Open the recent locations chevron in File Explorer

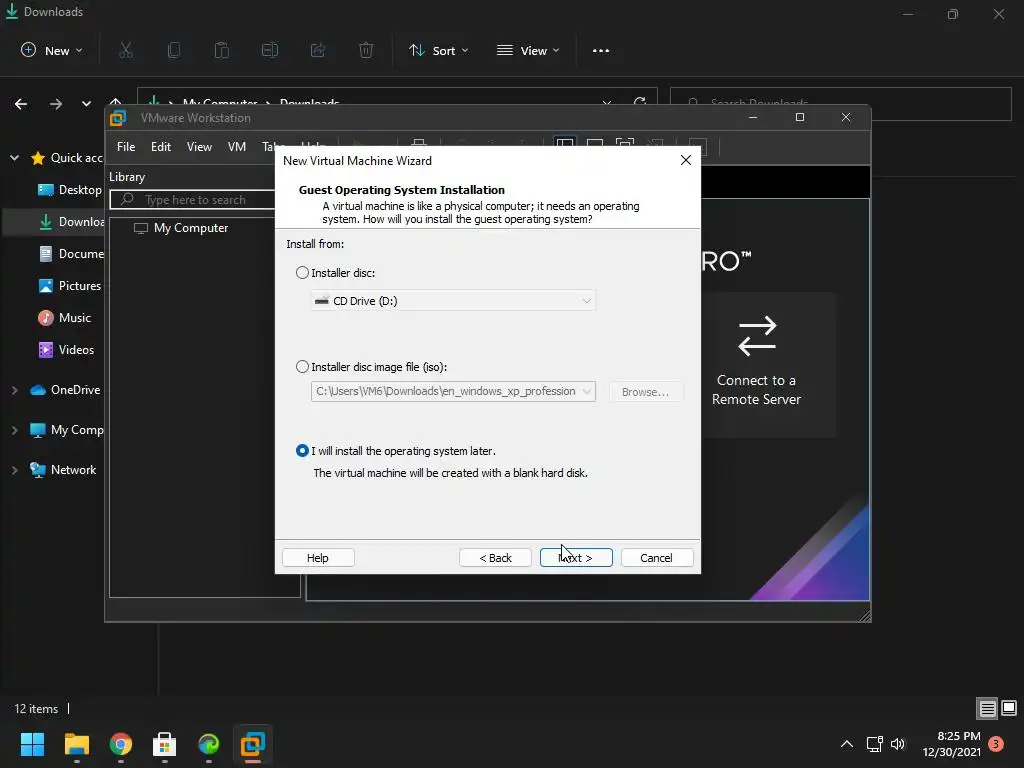86,104
